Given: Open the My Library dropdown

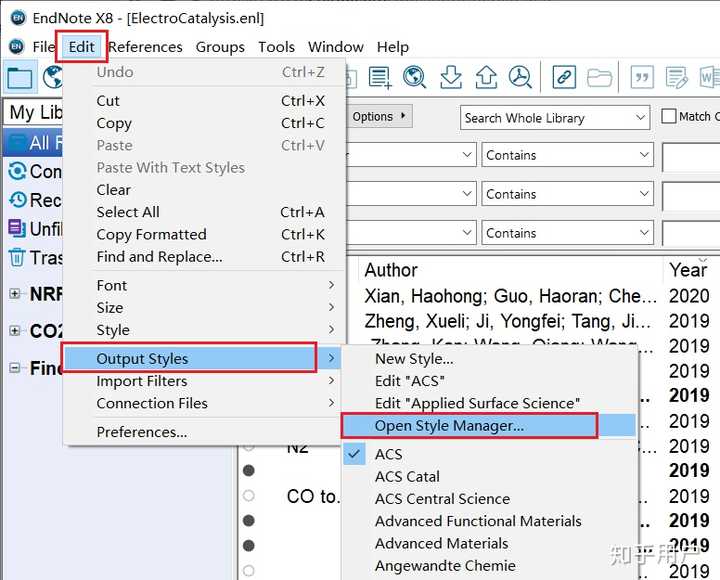Looking at the screenshot, I should coord(34,113).
